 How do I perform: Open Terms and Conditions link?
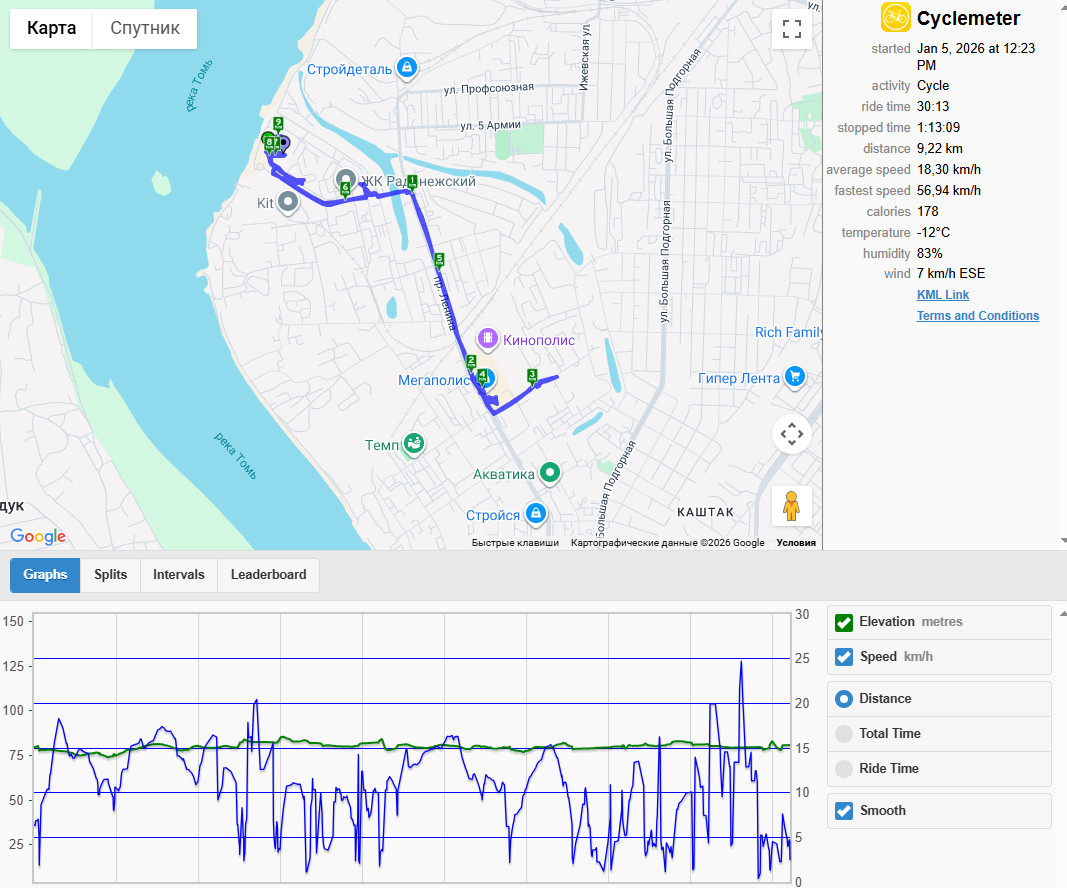tap(978, 316)
